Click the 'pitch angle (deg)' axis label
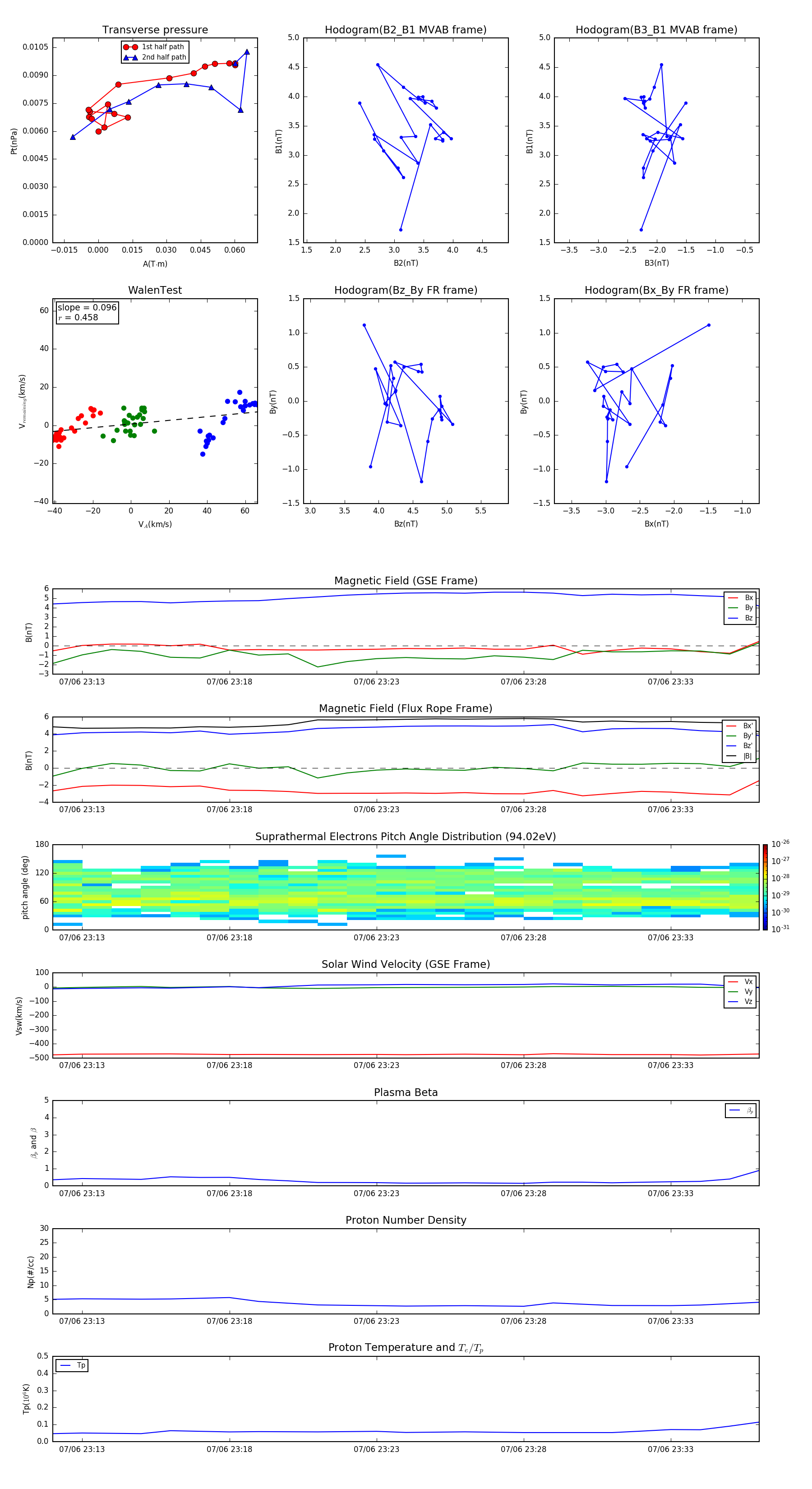Screen dimensions: 812x1489 click(25, 887)
